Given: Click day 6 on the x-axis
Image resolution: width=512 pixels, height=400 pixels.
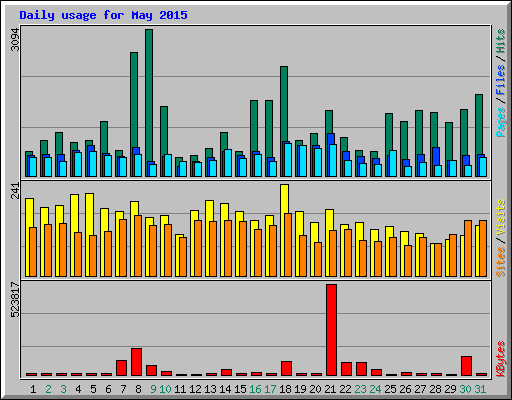Looking at the screenshot, I should coord(108,389).
